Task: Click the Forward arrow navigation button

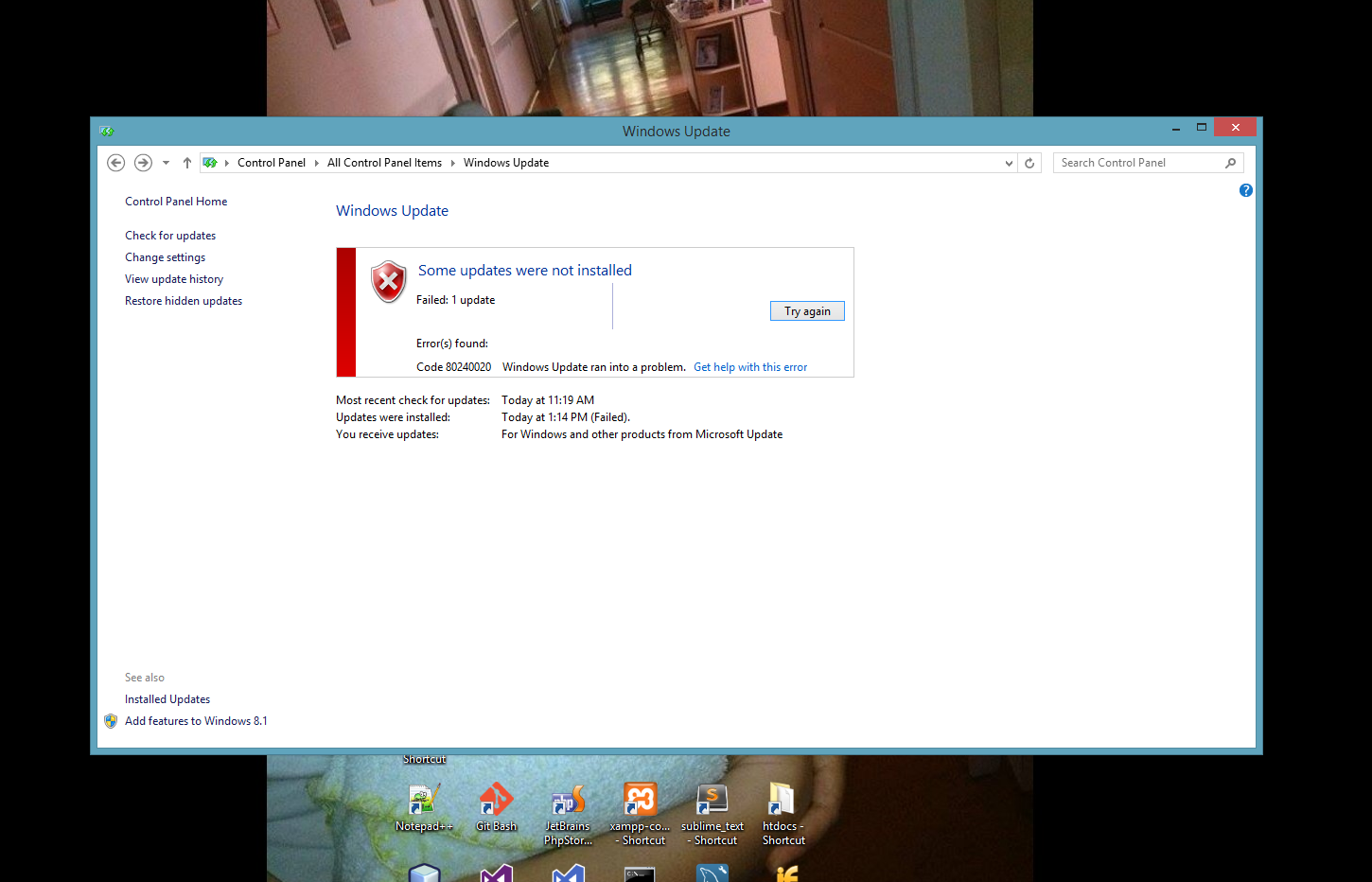Action: pyautogui.click(x=143, y=163)
